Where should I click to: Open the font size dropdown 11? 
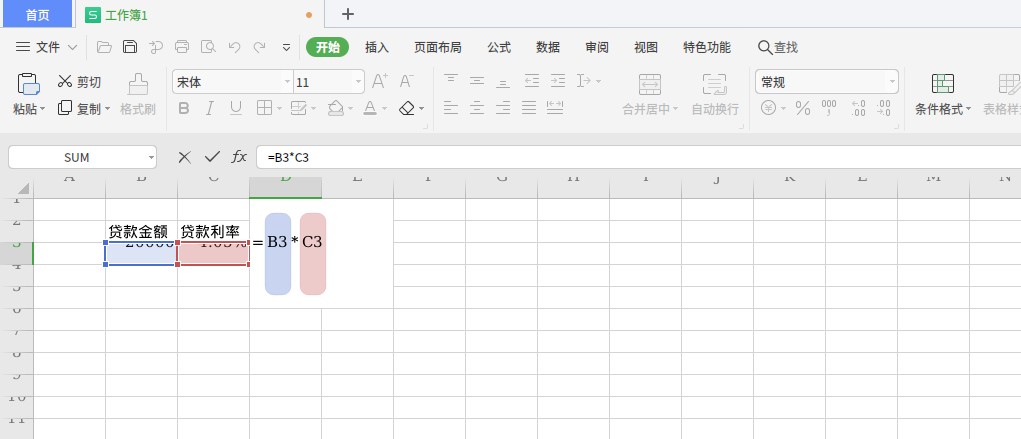[358, 82]
